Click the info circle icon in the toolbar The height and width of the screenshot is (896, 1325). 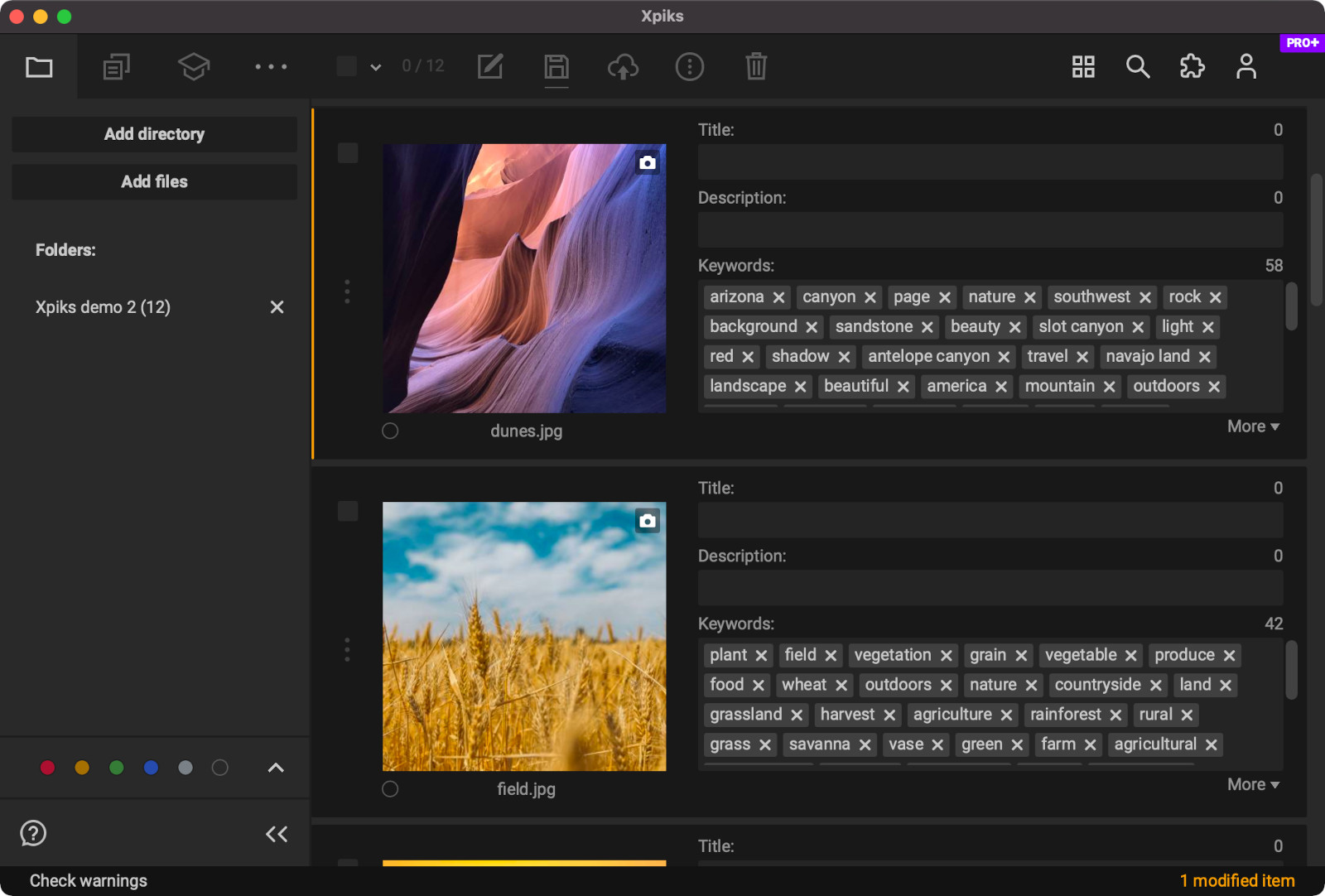point(690,66)
